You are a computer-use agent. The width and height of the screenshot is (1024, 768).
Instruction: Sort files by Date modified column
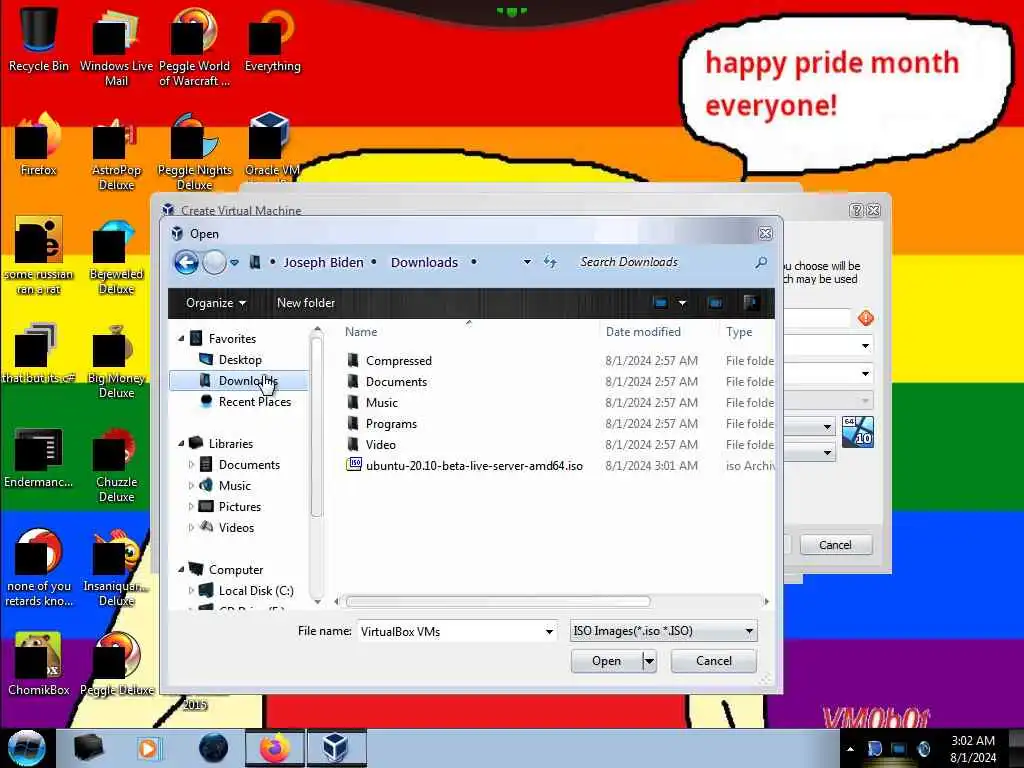(643, 332)
